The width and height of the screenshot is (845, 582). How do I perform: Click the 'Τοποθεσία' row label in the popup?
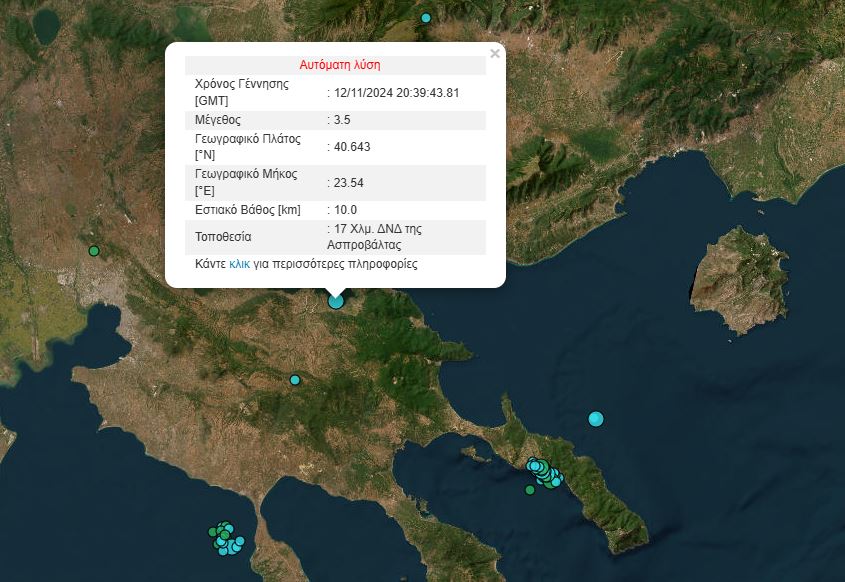pyautogui.click(x=223, y=237)
